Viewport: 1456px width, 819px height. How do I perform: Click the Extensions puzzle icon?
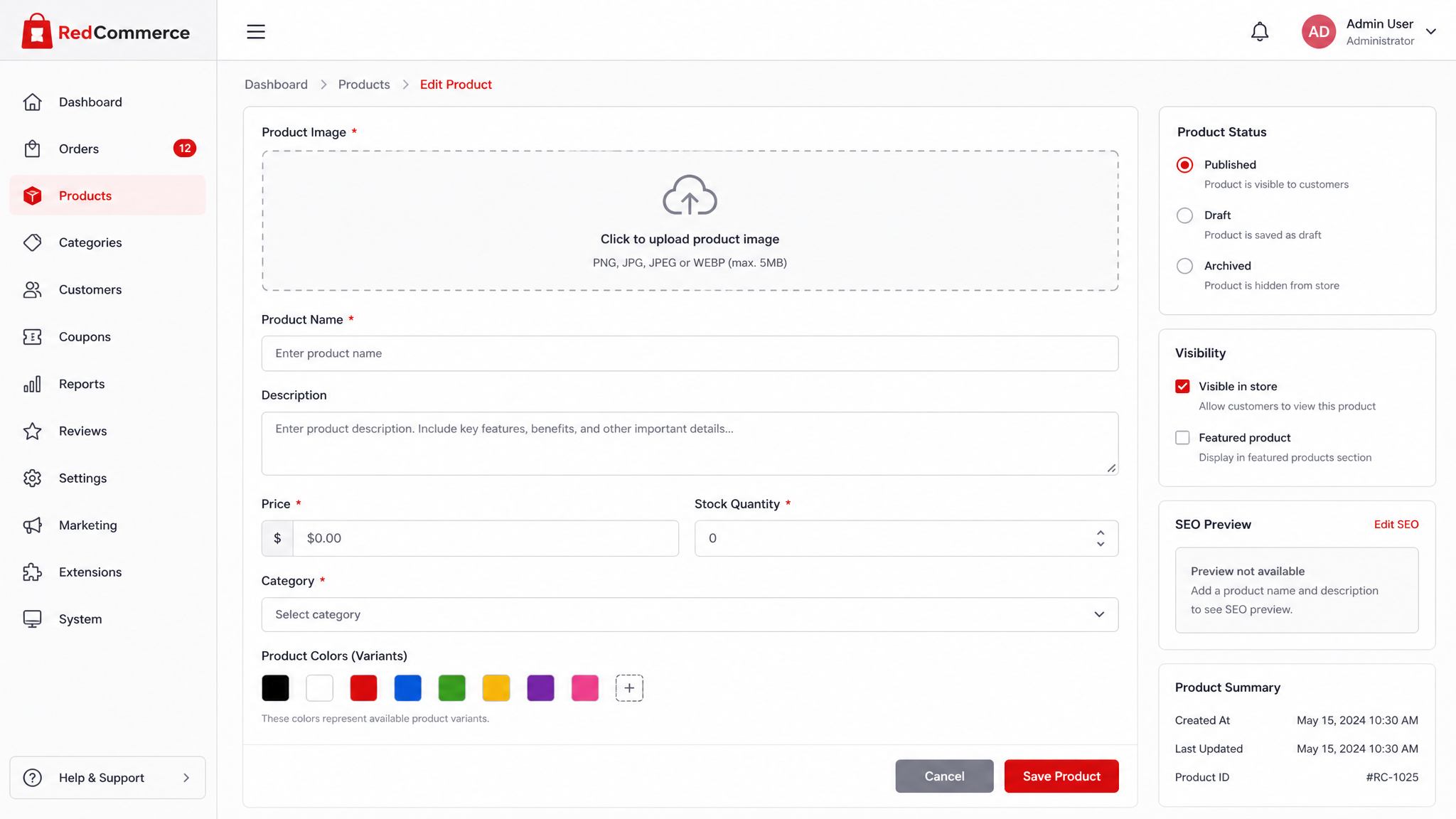coord(33,572)
